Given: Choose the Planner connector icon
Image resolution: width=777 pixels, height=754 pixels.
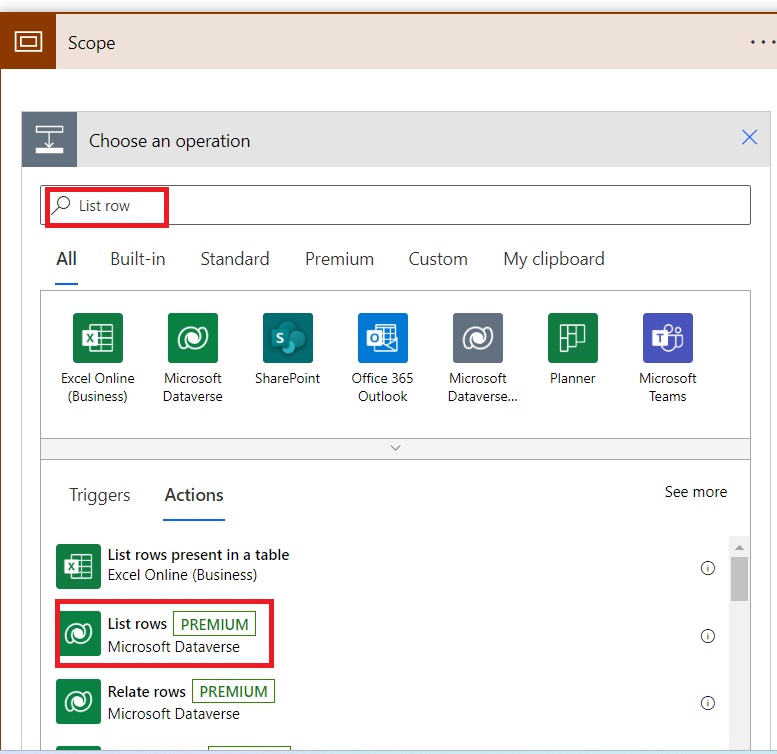Looking at the screenshot, I should tap(572, 338).
